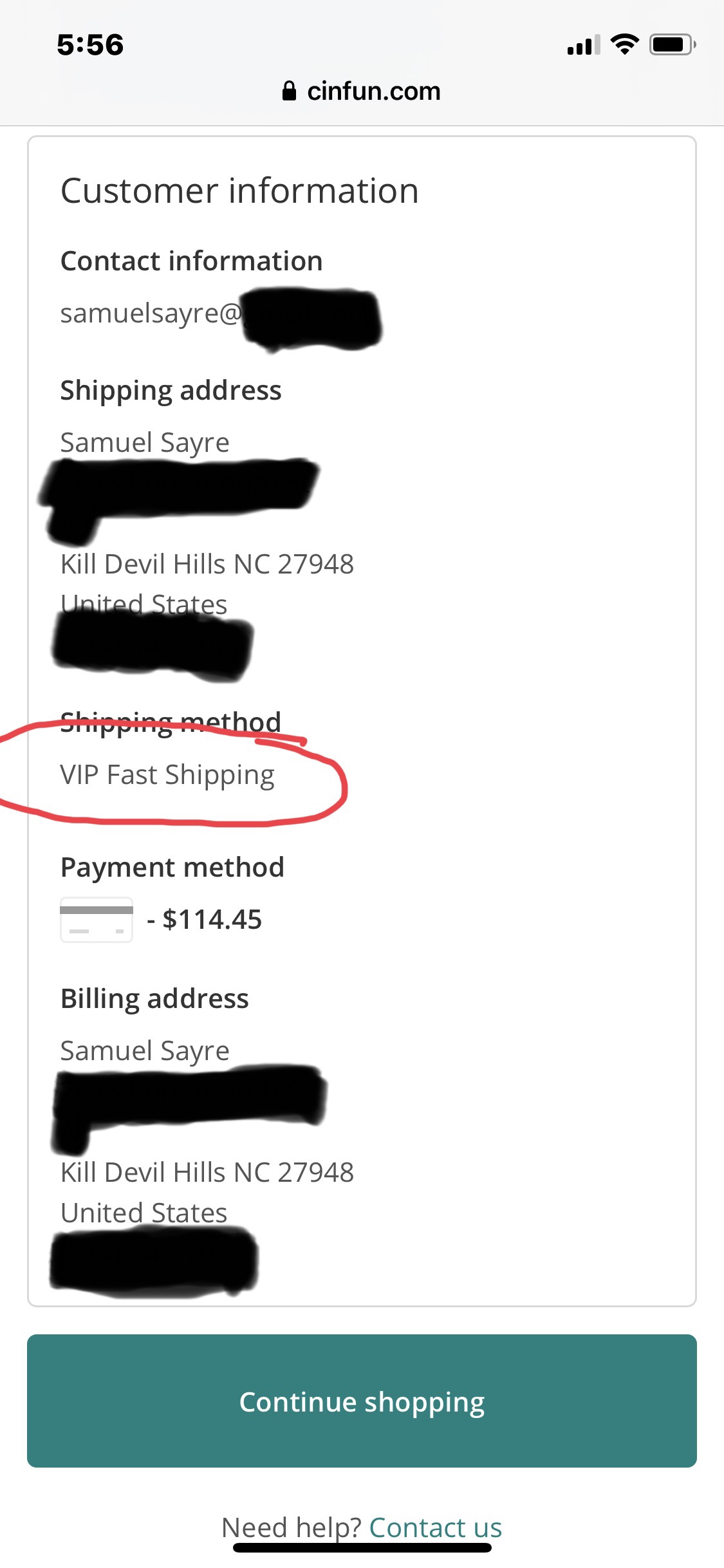Image resolution: width=724 pixels, height=1568 pixels.
Task: Click the padlock icon beside cinfun.com
Action: tap(289, 91)
